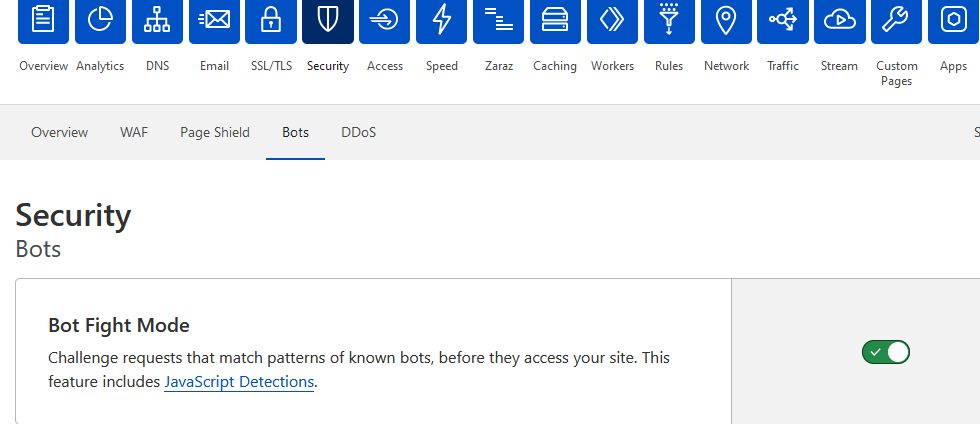Select the Access icon
This screenshot has height=424, width=980.
pyautogui.click(x=384, y=20)
